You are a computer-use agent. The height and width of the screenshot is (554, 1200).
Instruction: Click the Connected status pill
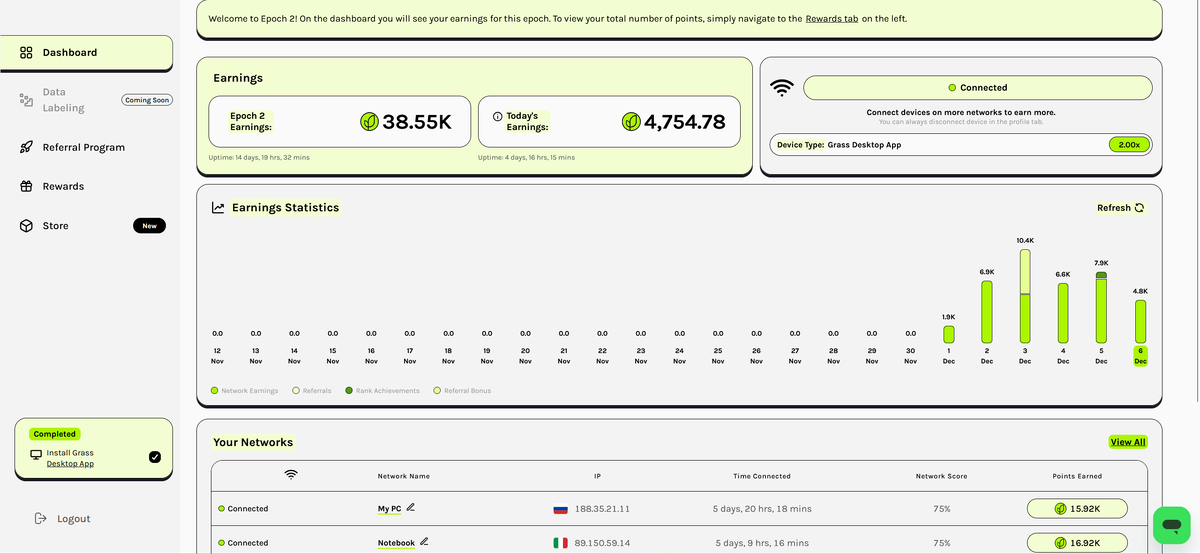(x=977, y=88)
